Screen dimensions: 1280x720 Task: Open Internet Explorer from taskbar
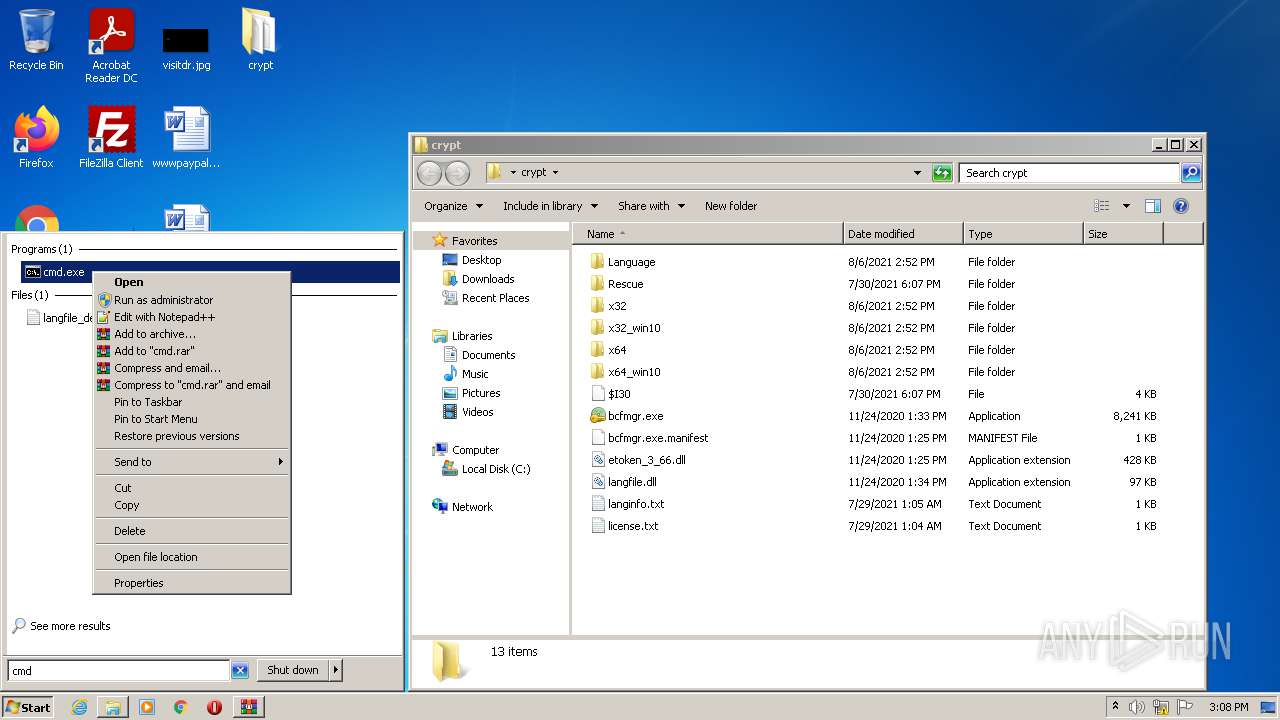79,707
